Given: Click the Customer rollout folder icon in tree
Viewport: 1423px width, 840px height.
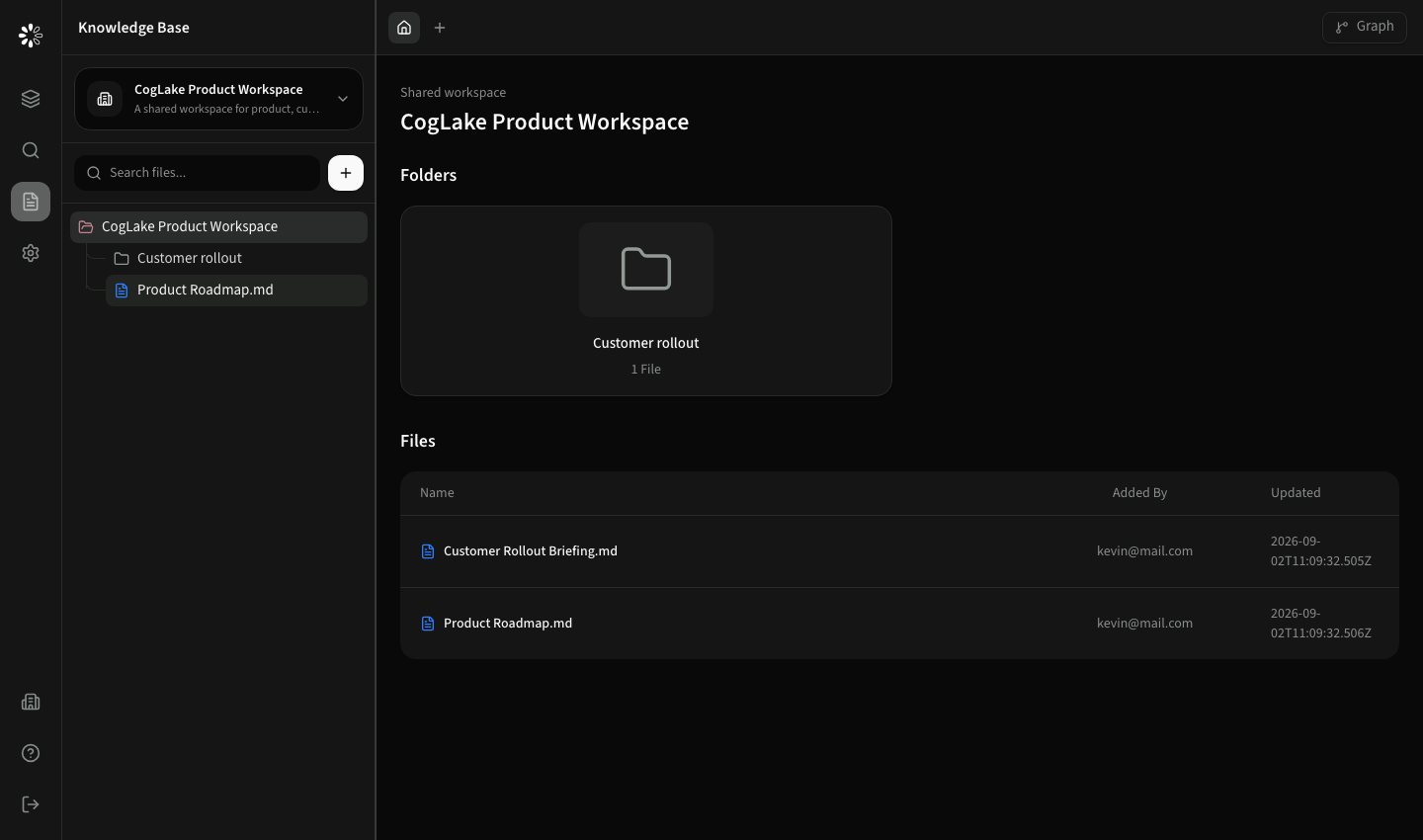Looking at the screenshot, I should [x=122, y=258].
